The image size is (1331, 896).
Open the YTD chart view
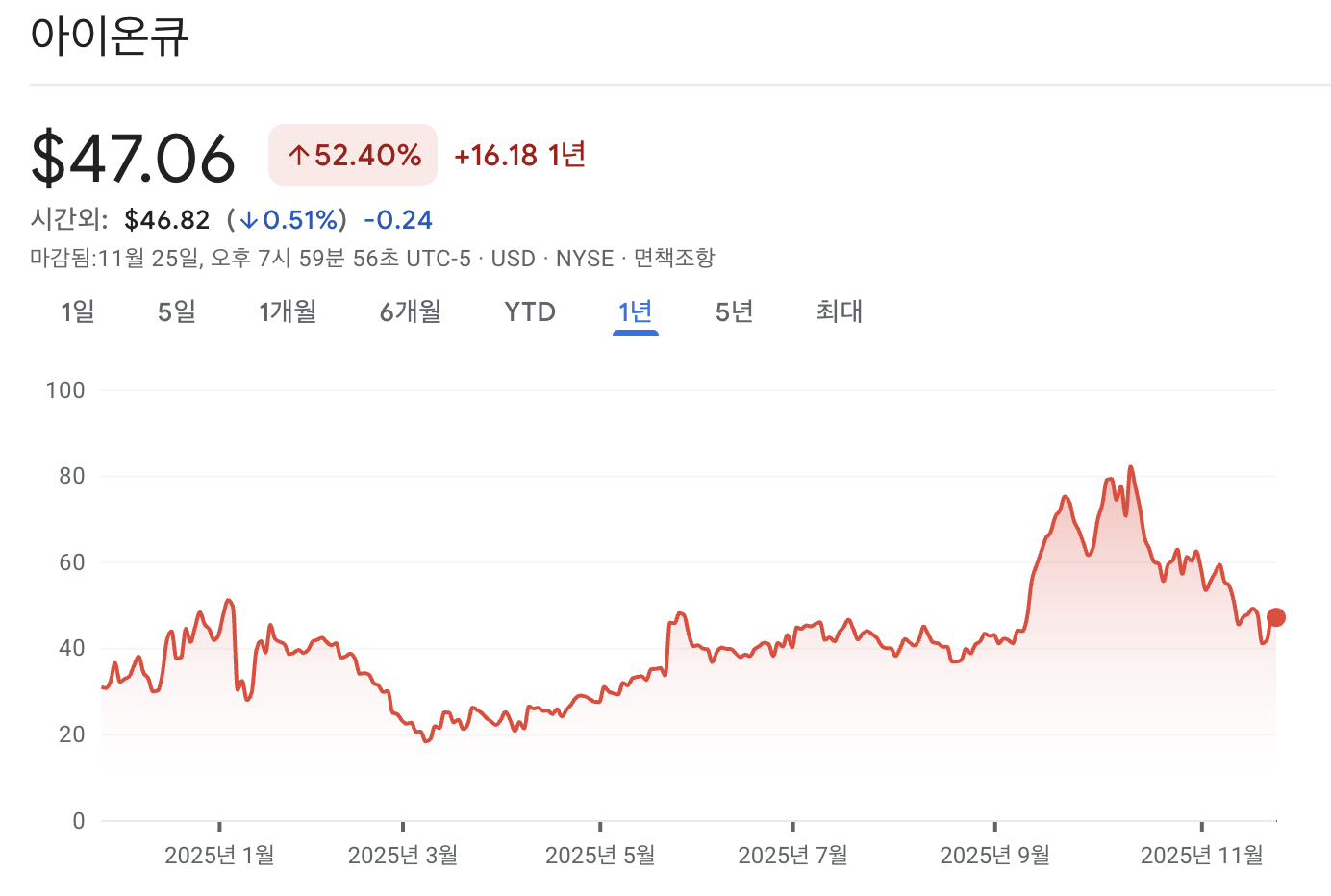pos(529,311)
